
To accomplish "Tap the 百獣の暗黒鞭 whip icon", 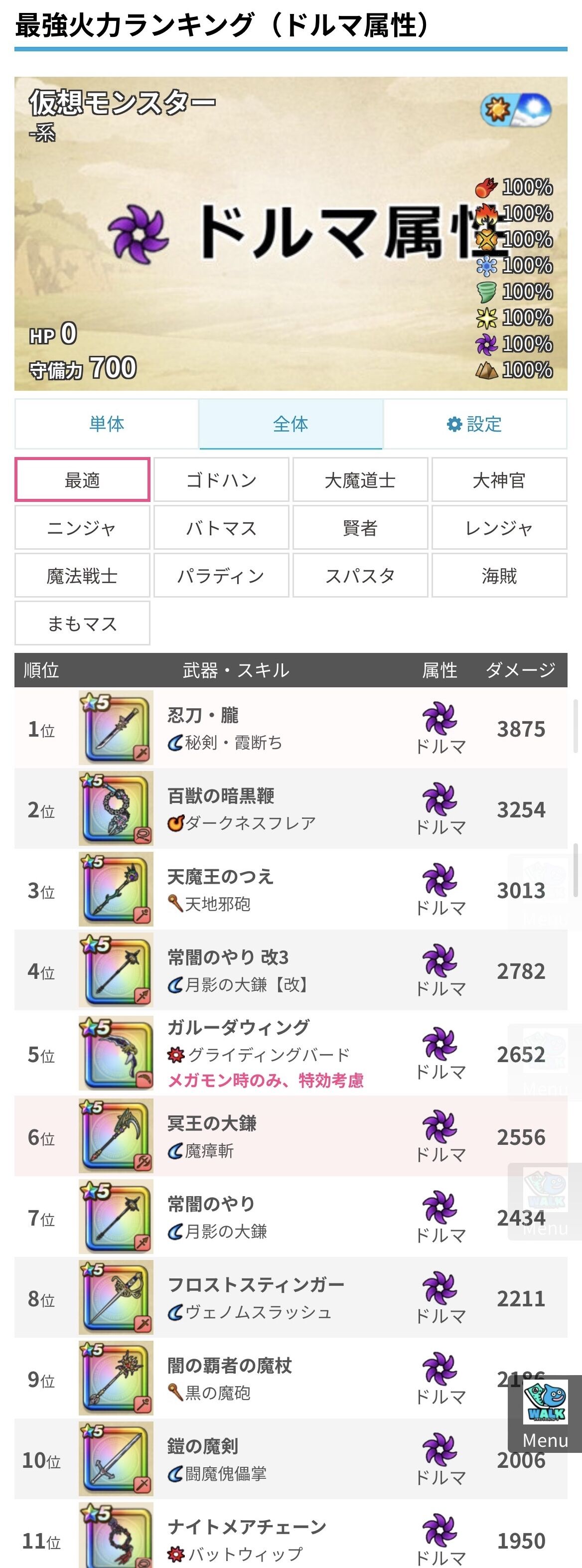I will [116, 809].
